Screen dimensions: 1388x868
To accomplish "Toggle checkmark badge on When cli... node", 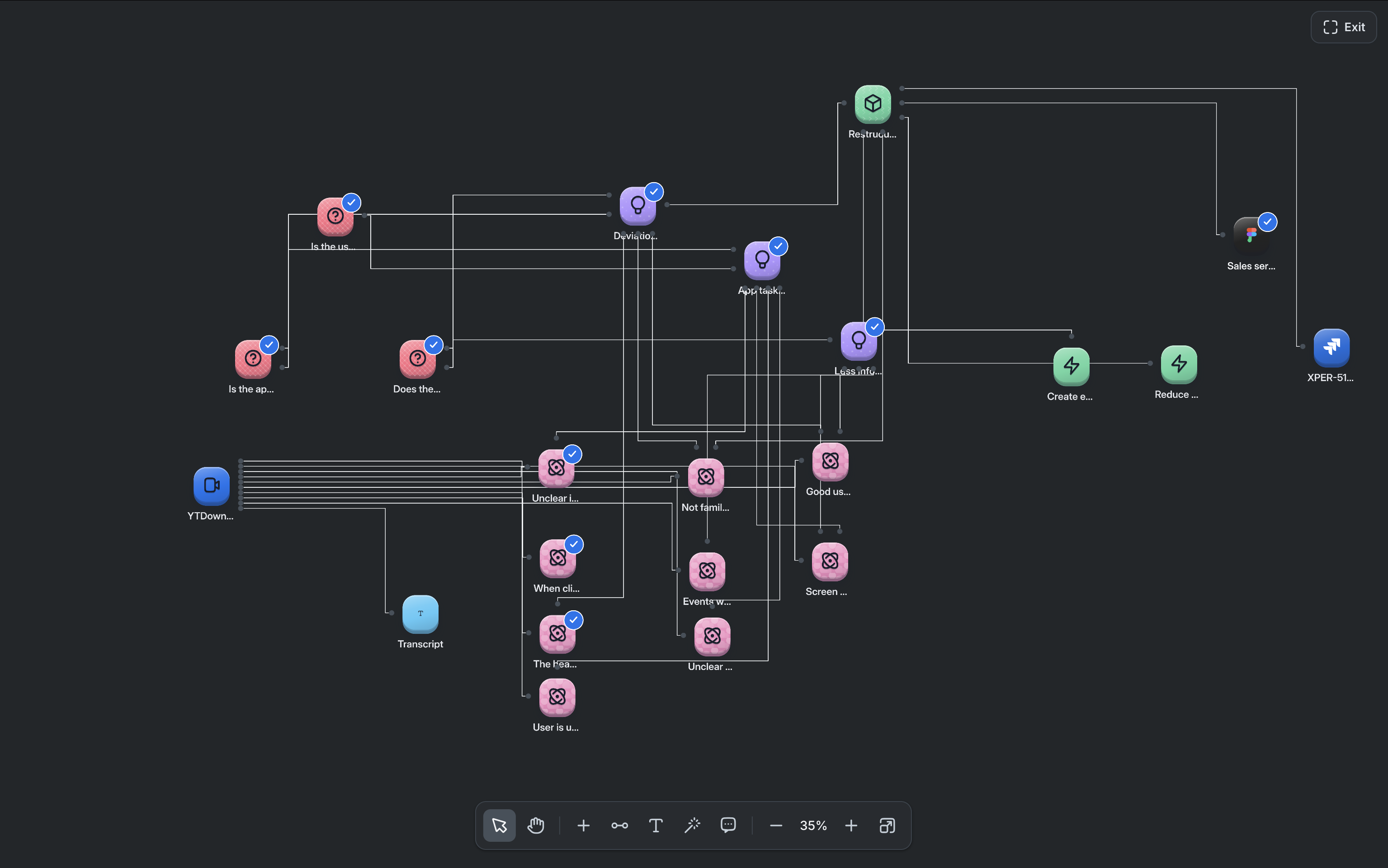I will [574, 544].
